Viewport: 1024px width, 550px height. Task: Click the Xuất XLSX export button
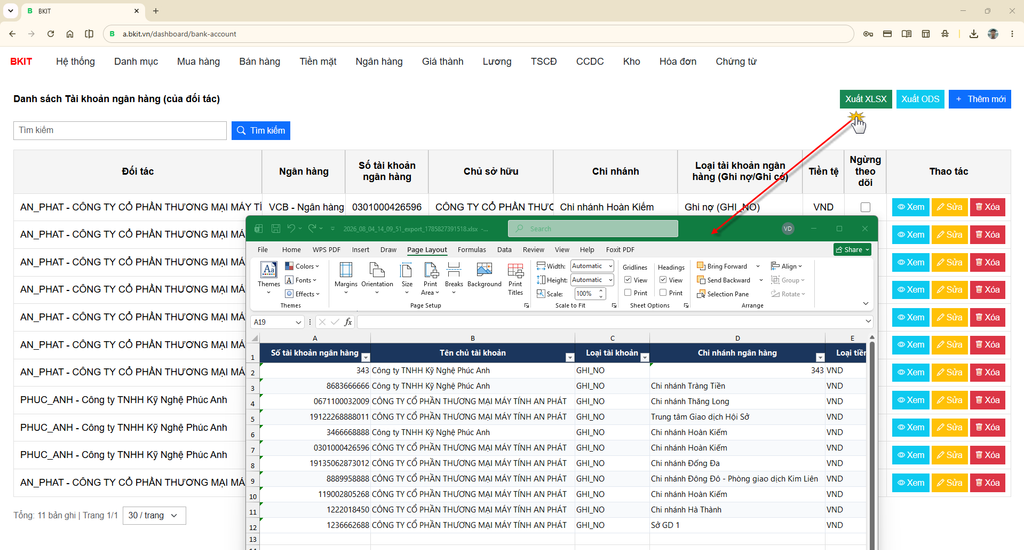pyautogui.click(x=865, y=99)
